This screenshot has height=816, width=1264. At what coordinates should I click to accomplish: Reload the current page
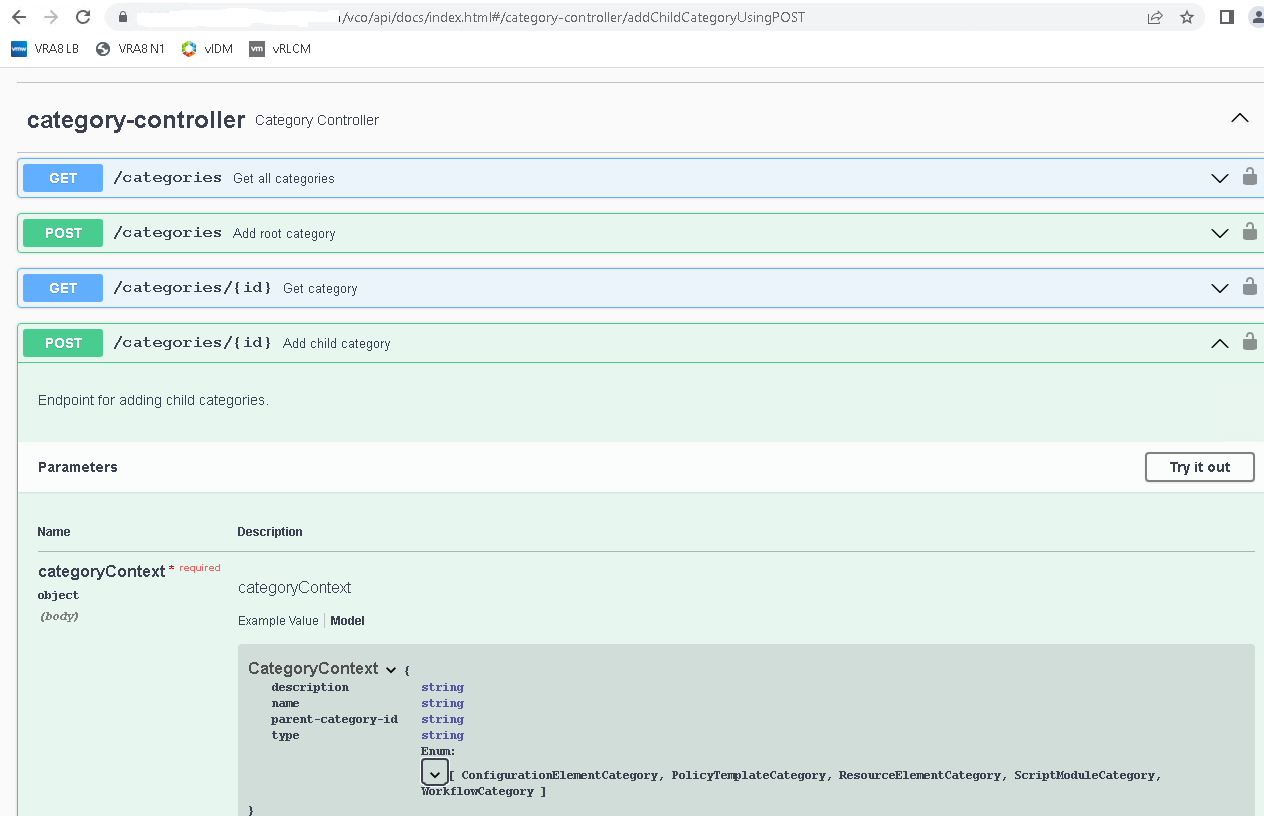click(x=83, y=16)
